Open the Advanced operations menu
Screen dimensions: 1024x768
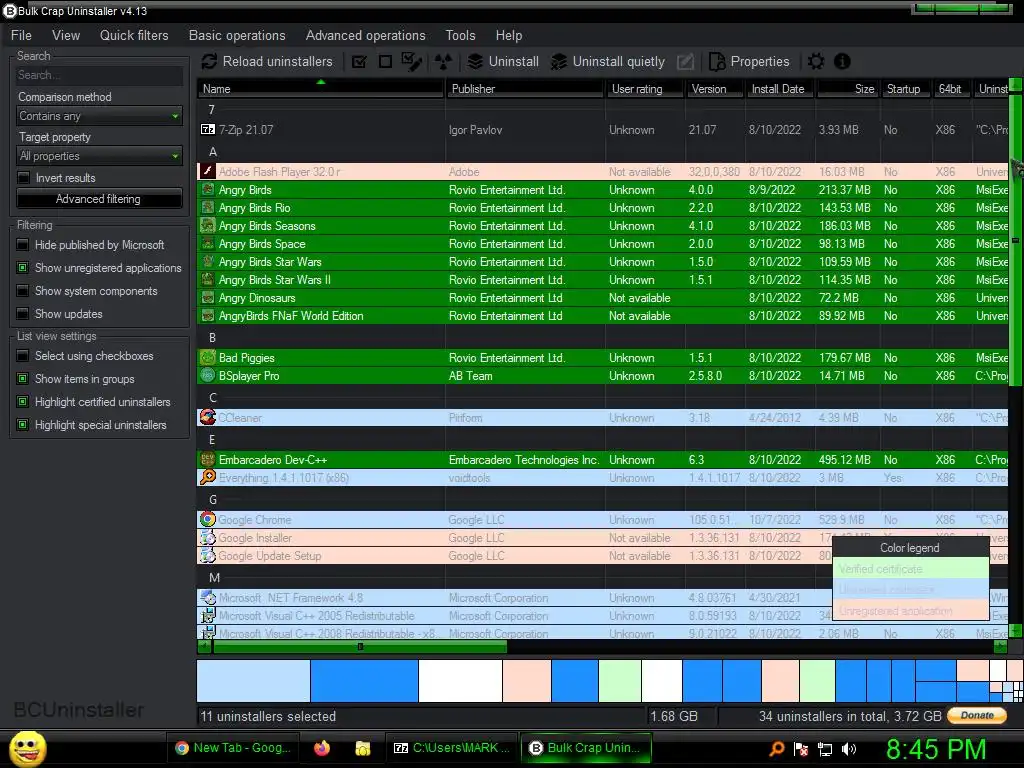pos(365,35)
